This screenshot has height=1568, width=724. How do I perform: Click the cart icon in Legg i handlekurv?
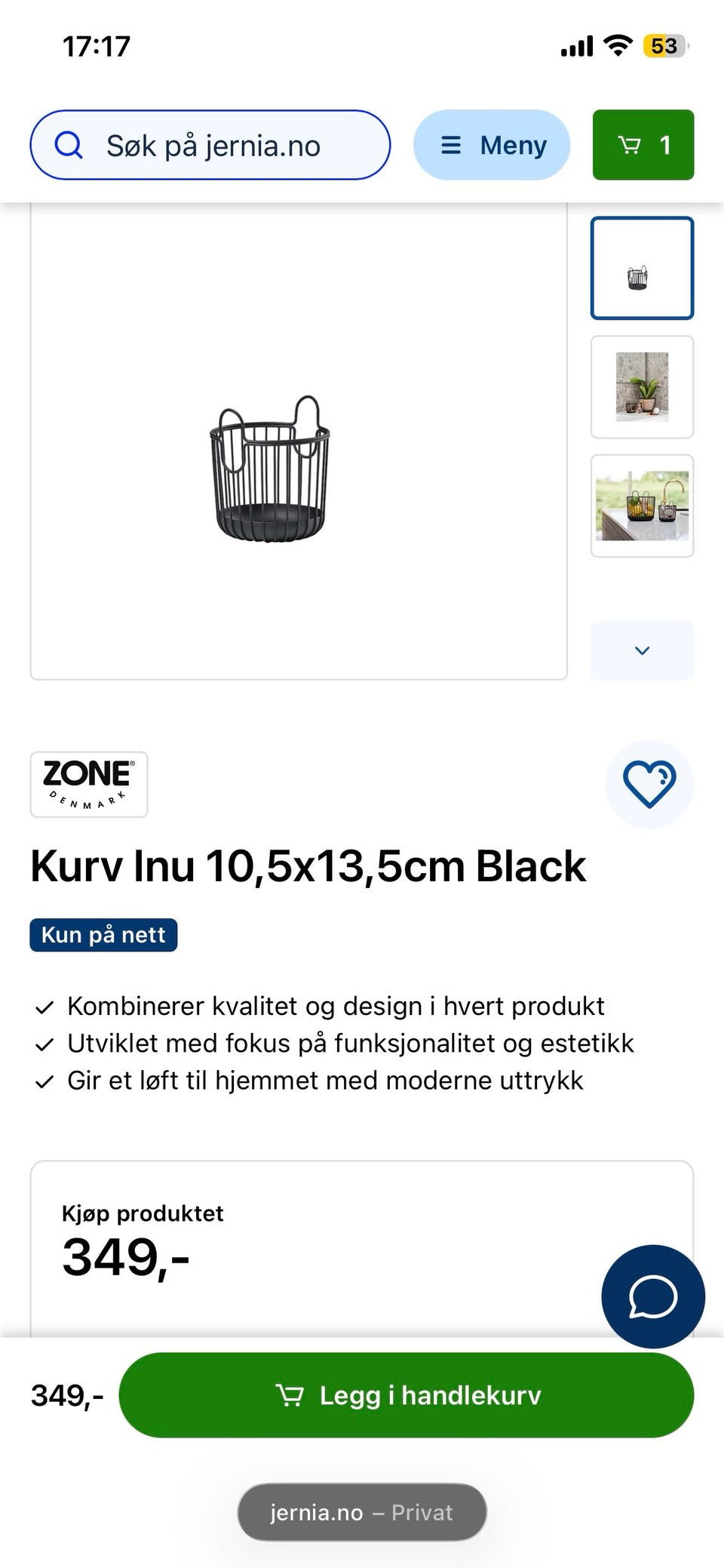tap(290, 1395)
